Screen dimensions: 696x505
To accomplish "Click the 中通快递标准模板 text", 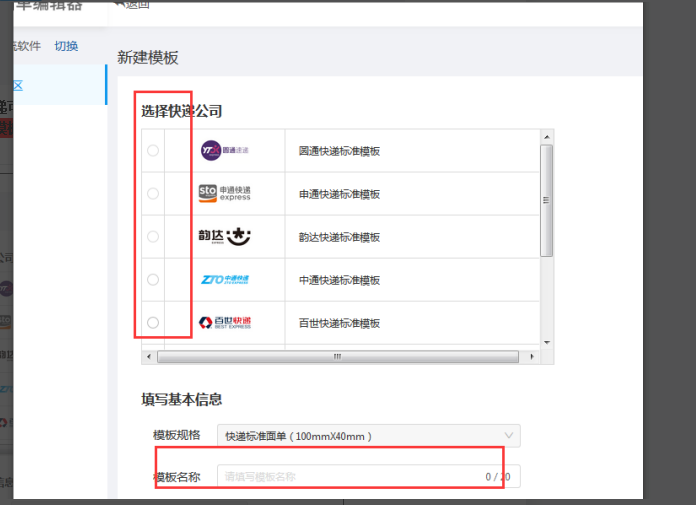I will click(339, 280).
